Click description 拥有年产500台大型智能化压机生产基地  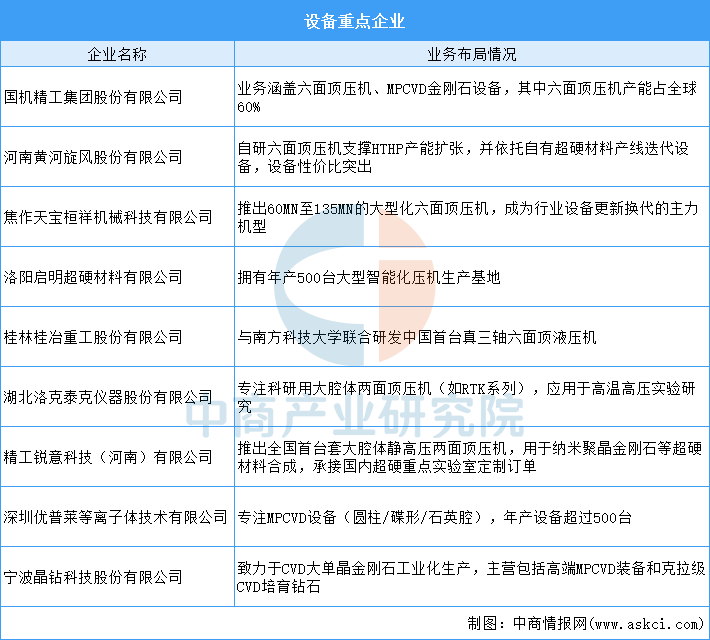tap(369, 277)
